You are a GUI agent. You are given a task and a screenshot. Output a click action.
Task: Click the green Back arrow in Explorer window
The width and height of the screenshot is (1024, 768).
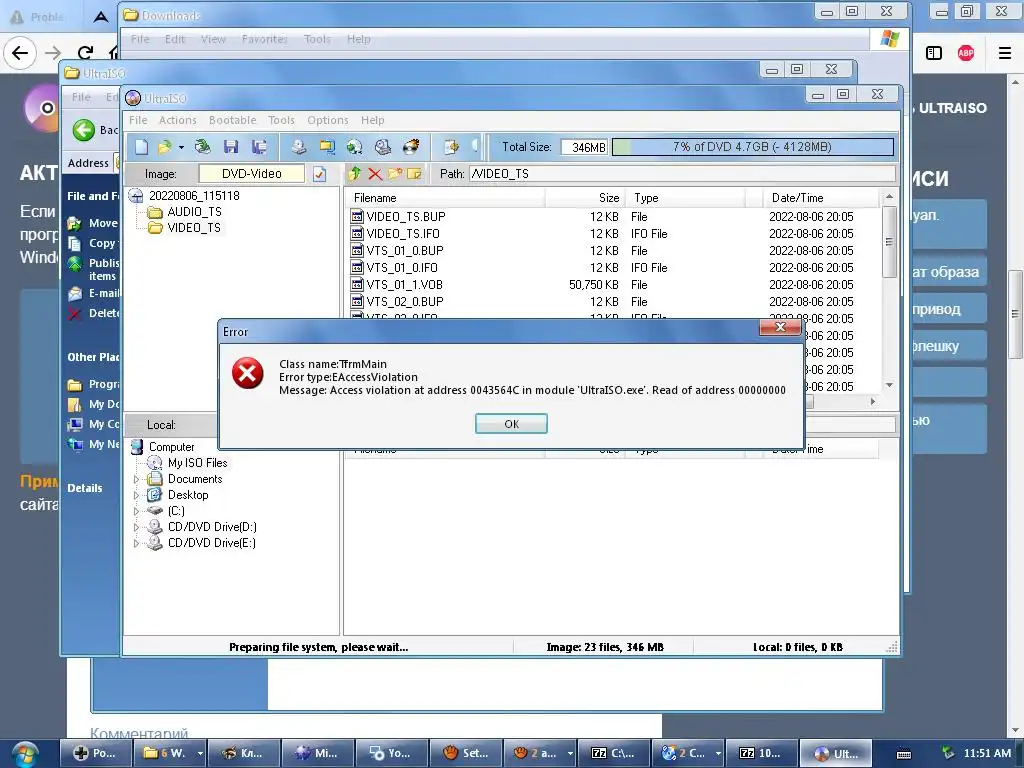click(84, 130)
